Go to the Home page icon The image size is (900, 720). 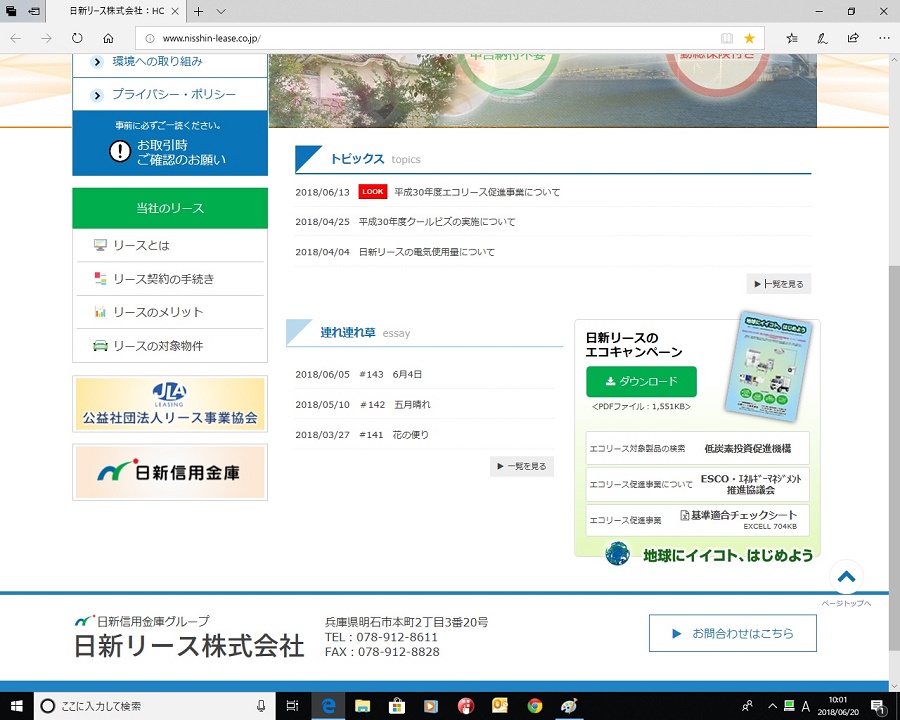pyautogui.click(x=108, y=38)
